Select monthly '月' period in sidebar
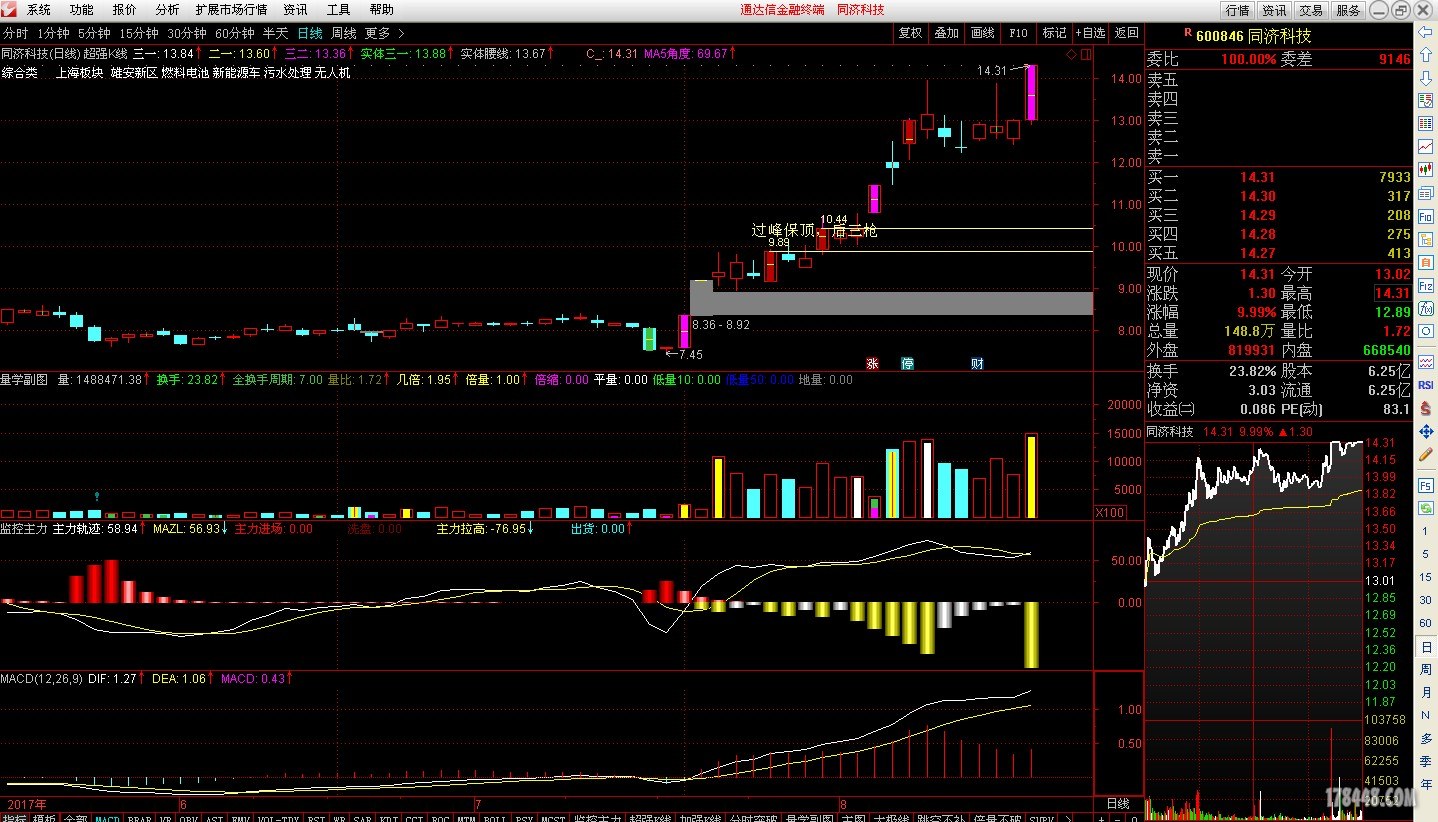1438x822 pixels. (1426, 693)
